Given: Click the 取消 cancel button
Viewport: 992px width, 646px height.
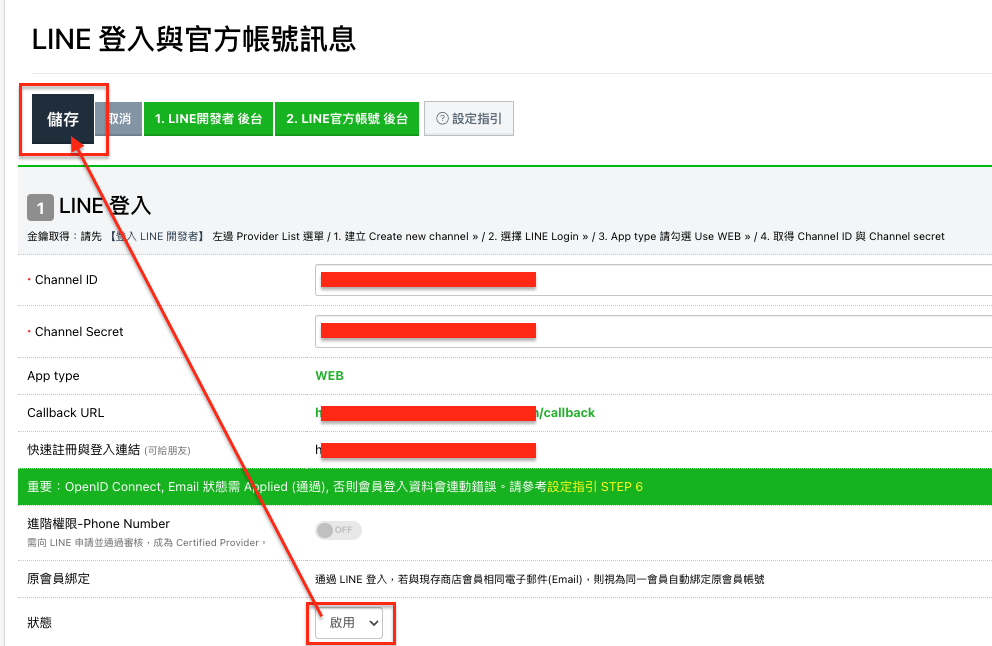Looking at the screenshot, I should 118,119.
